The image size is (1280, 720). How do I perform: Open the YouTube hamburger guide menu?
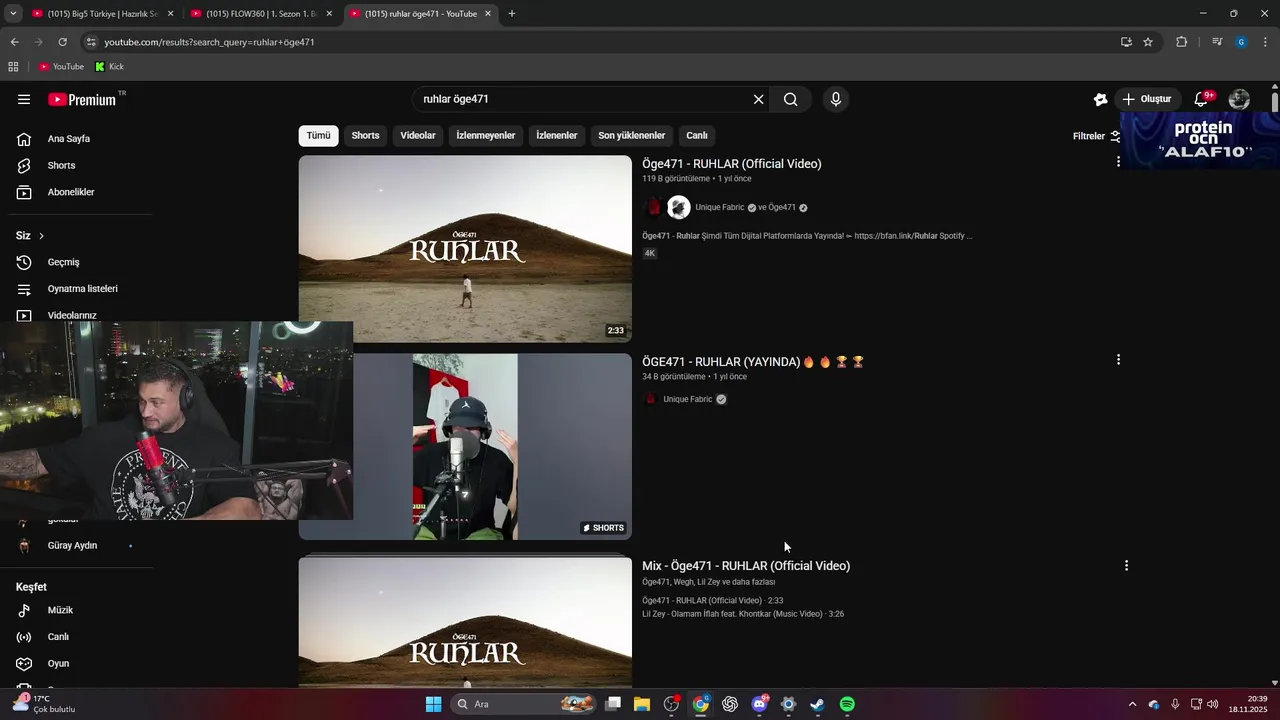tap(24, 99)
